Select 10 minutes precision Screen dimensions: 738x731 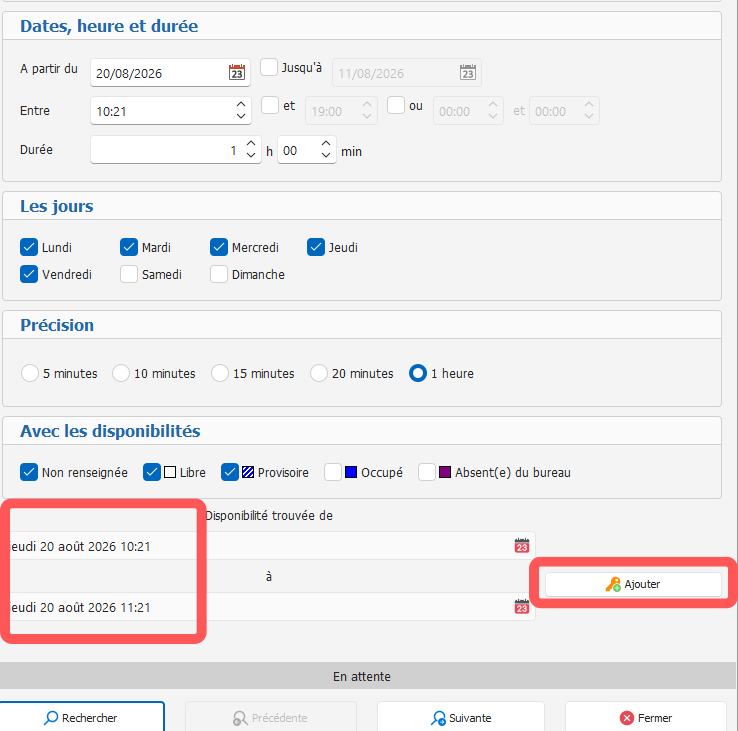[x=121, y=373]
